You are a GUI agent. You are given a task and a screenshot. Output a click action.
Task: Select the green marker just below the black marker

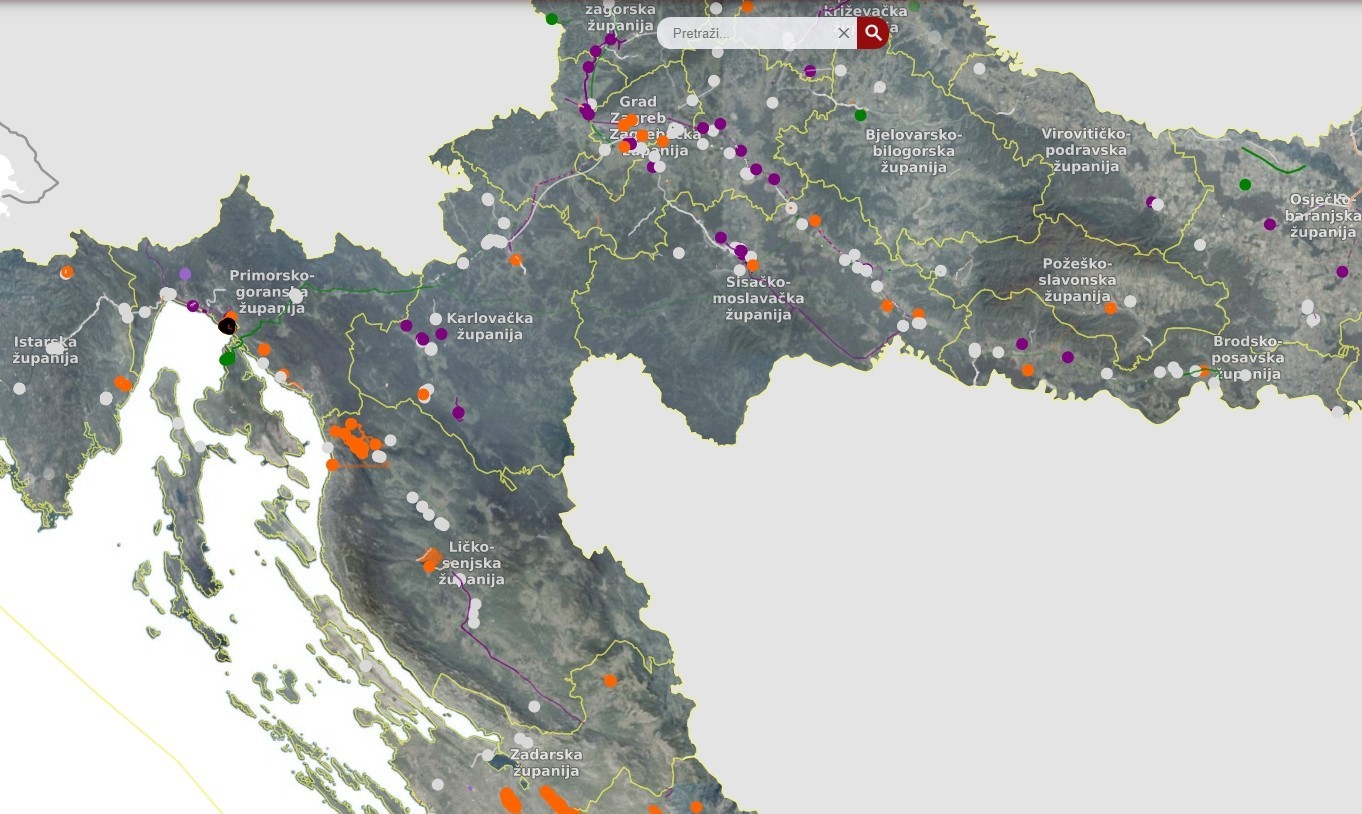click(x=227, y=358)
